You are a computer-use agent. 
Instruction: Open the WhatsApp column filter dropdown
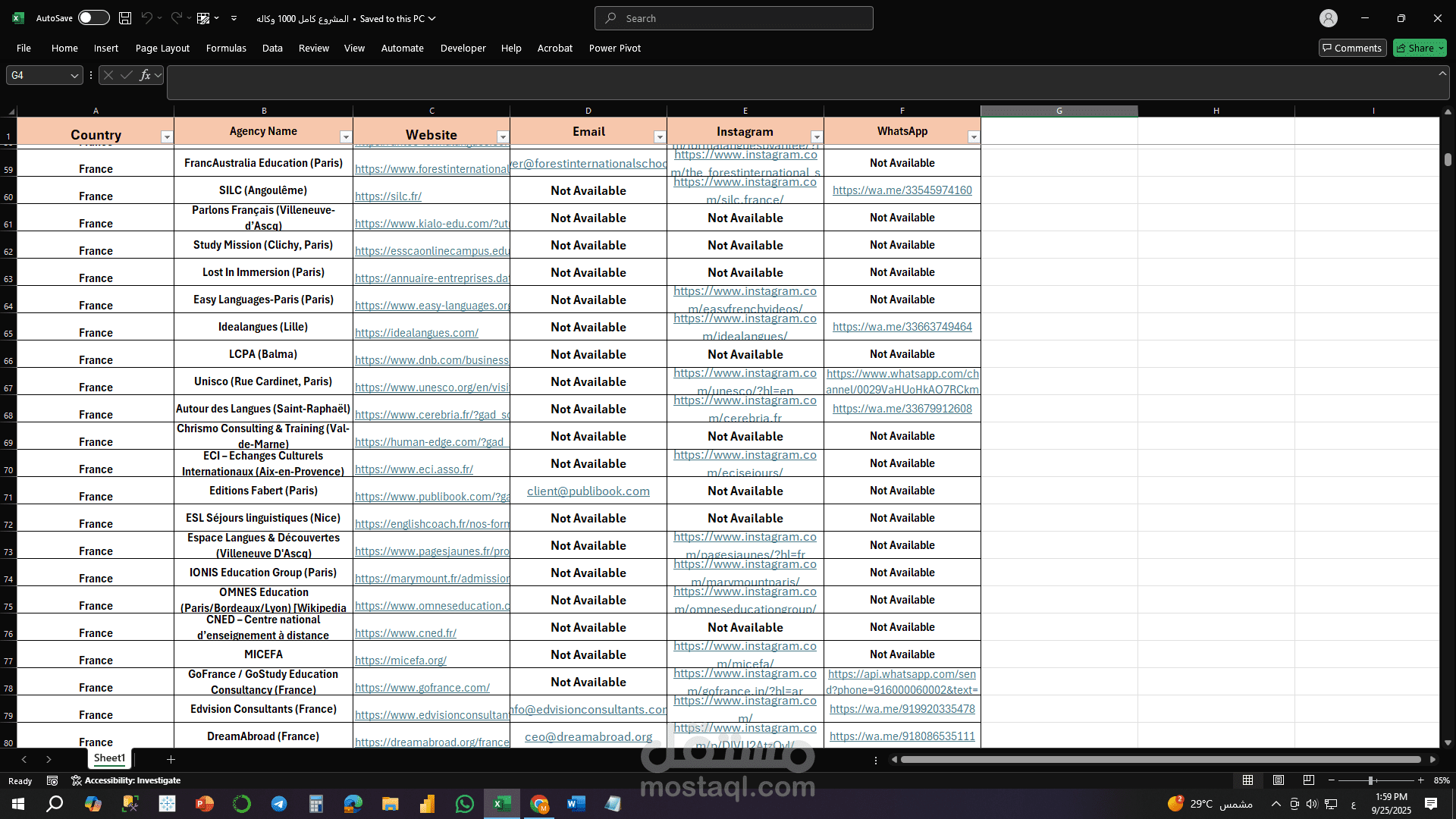[974, 137]
